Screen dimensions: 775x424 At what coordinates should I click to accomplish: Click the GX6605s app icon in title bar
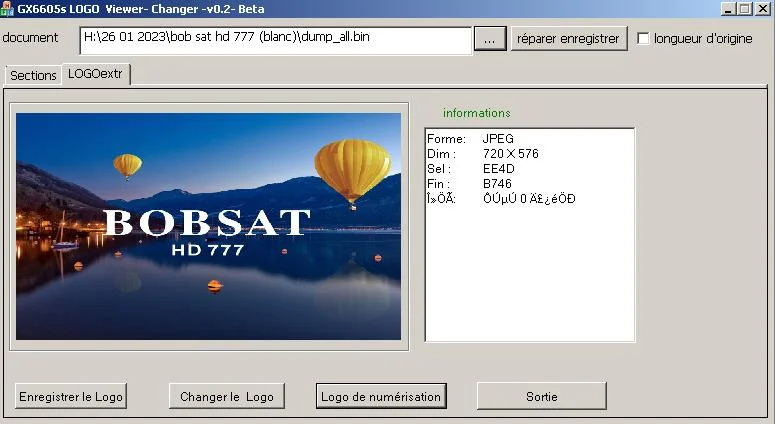(7, 8)
